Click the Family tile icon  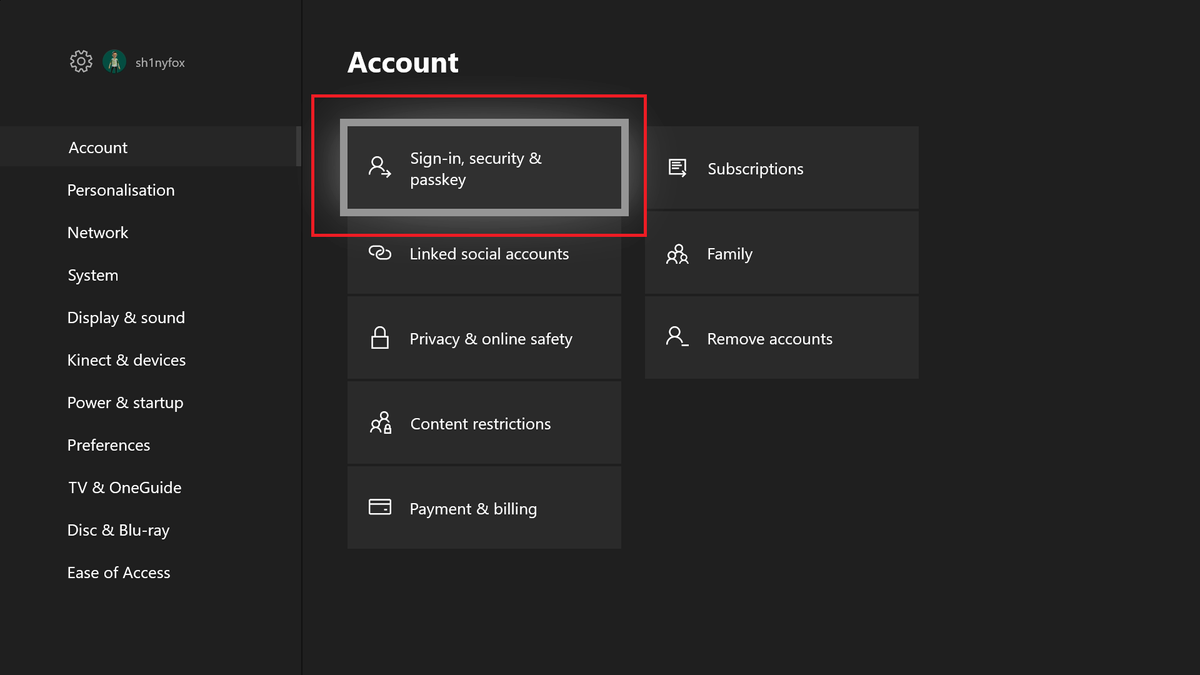[677, 253]
